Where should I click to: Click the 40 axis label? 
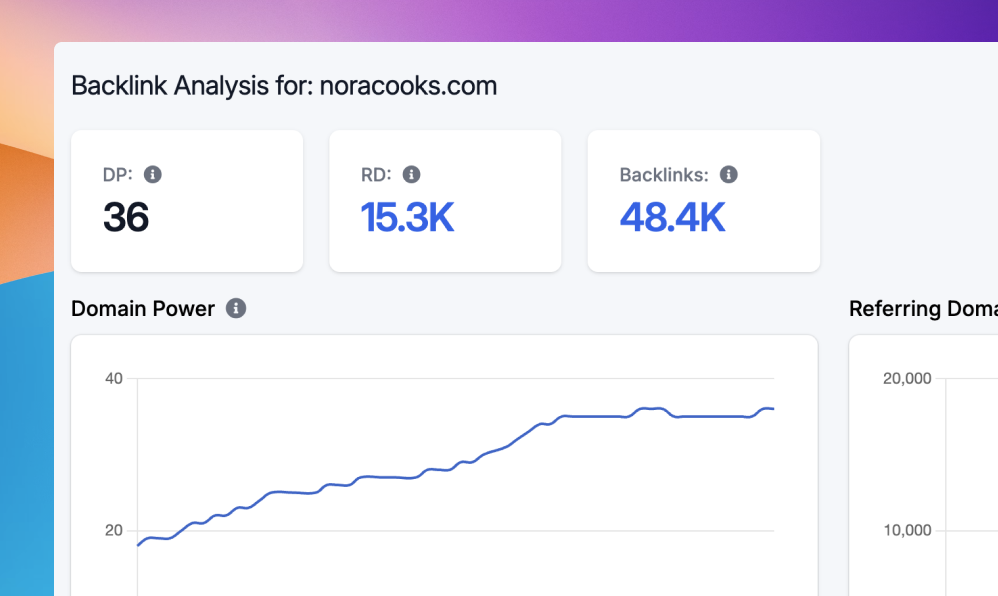point(113,378)
